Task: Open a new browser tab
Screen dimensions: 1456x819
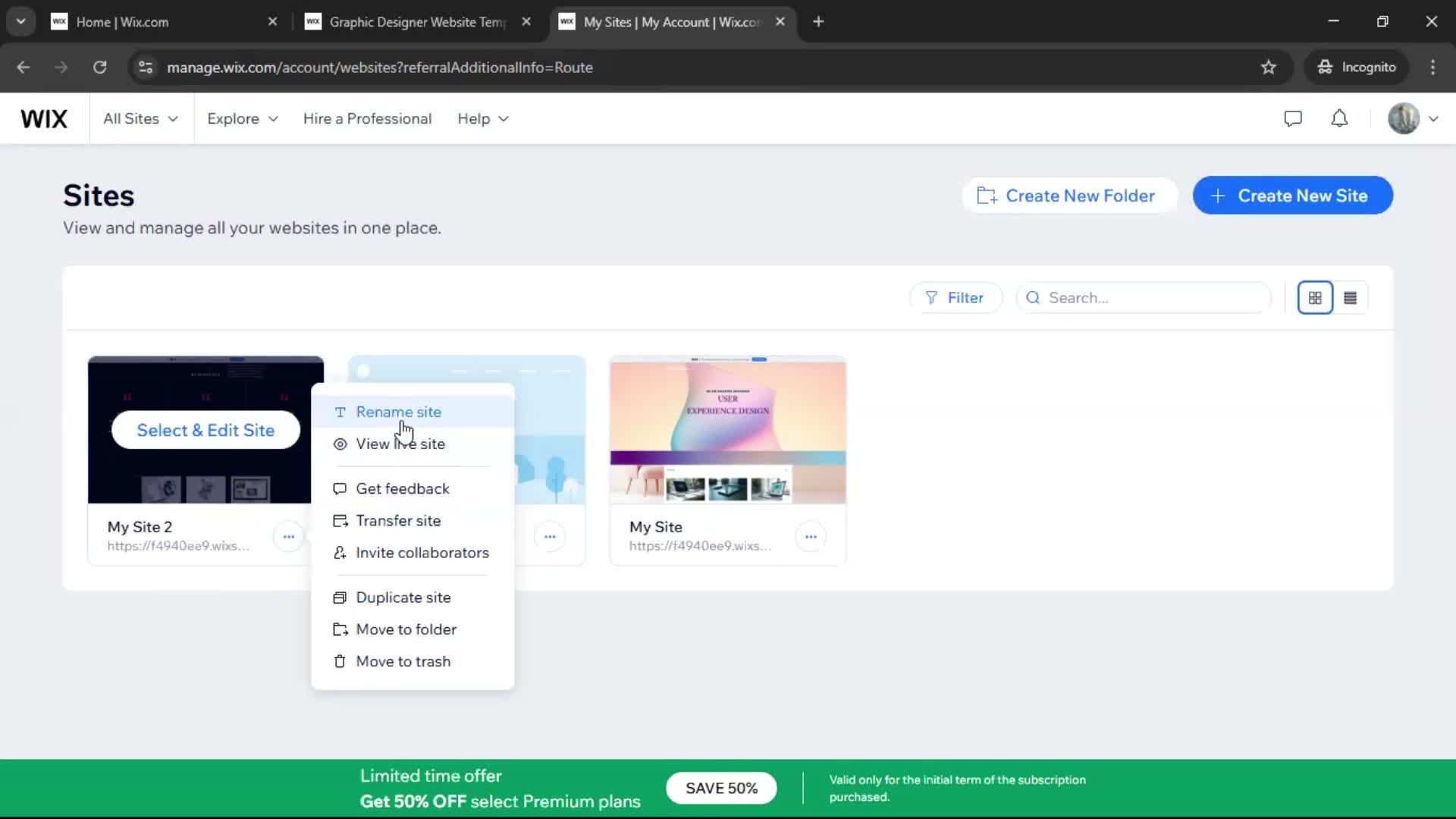Action: [818, 22]
